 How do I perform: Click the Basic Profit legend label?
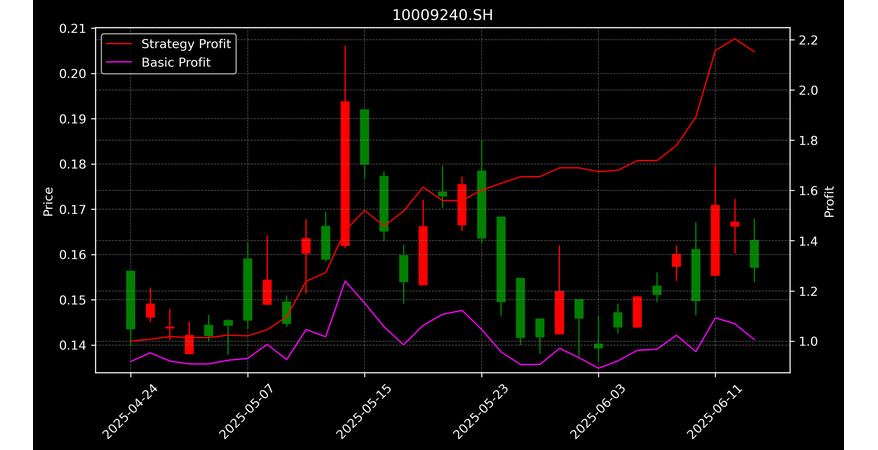pyautogui.click(x=176, y=62)
